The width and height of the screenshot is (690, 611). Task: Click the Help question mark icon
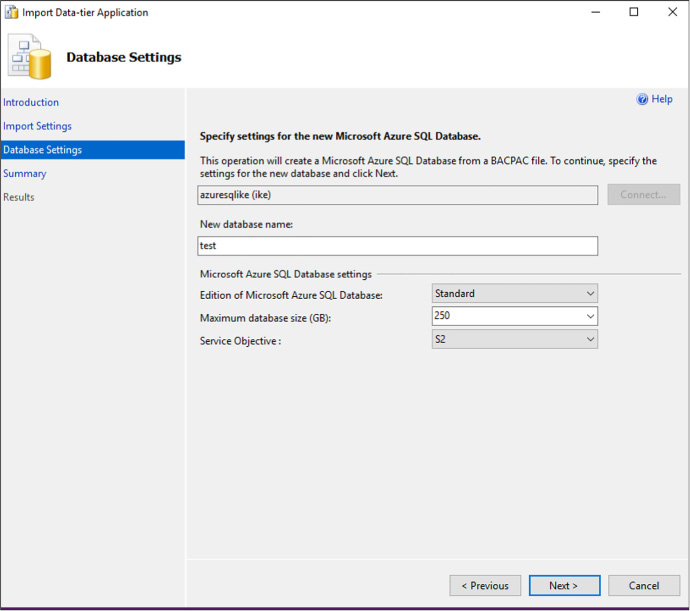pyautogui.click(x=642, y=99)
